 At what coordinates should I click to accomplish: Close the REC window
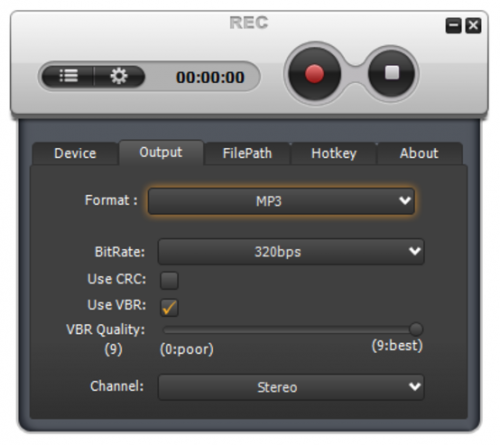[473, 26]
